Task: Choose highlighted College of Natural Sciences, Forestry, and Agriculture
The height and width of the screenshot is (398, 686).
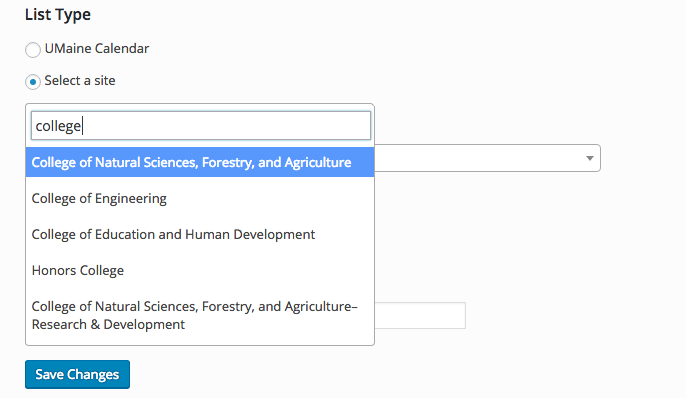Action: pyautogui.click(x=200, y=162)
